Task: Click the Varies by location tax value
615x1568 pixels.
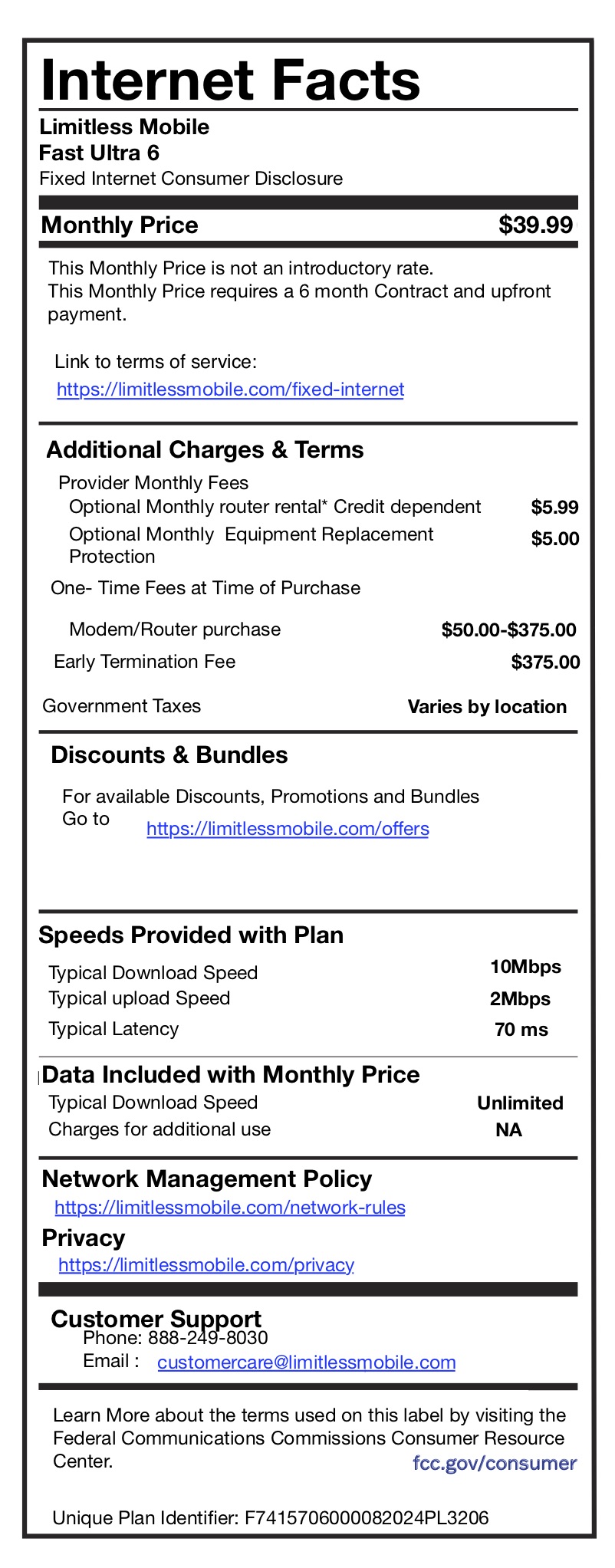Action: click(487, 707)
